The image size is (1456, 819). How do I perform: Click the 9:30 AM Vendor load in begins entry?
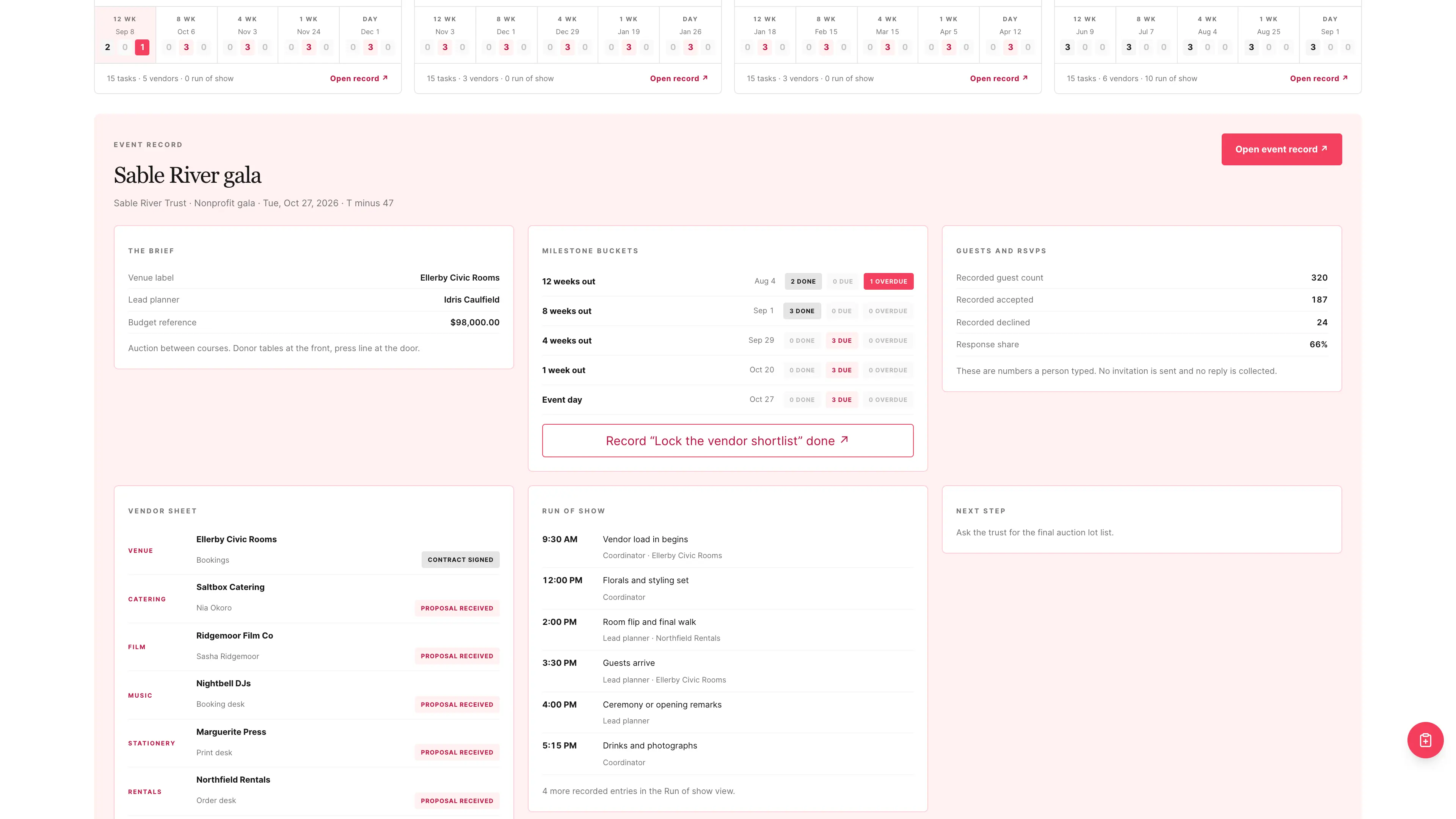(x=728, y=547)
